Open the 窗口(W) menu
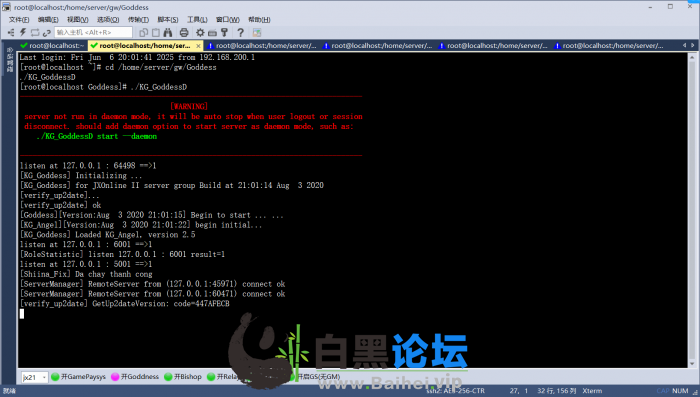Screen dimensions: 700x397 (x=228, y=20)
